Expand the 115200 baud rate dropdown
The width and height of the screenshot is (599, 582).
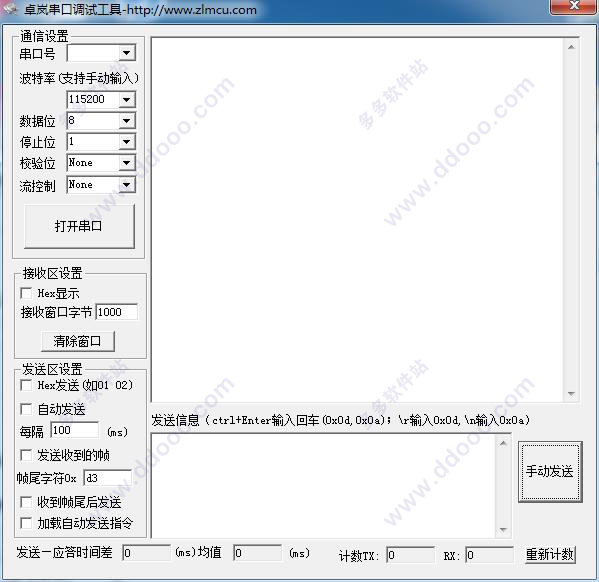[126, 100]
